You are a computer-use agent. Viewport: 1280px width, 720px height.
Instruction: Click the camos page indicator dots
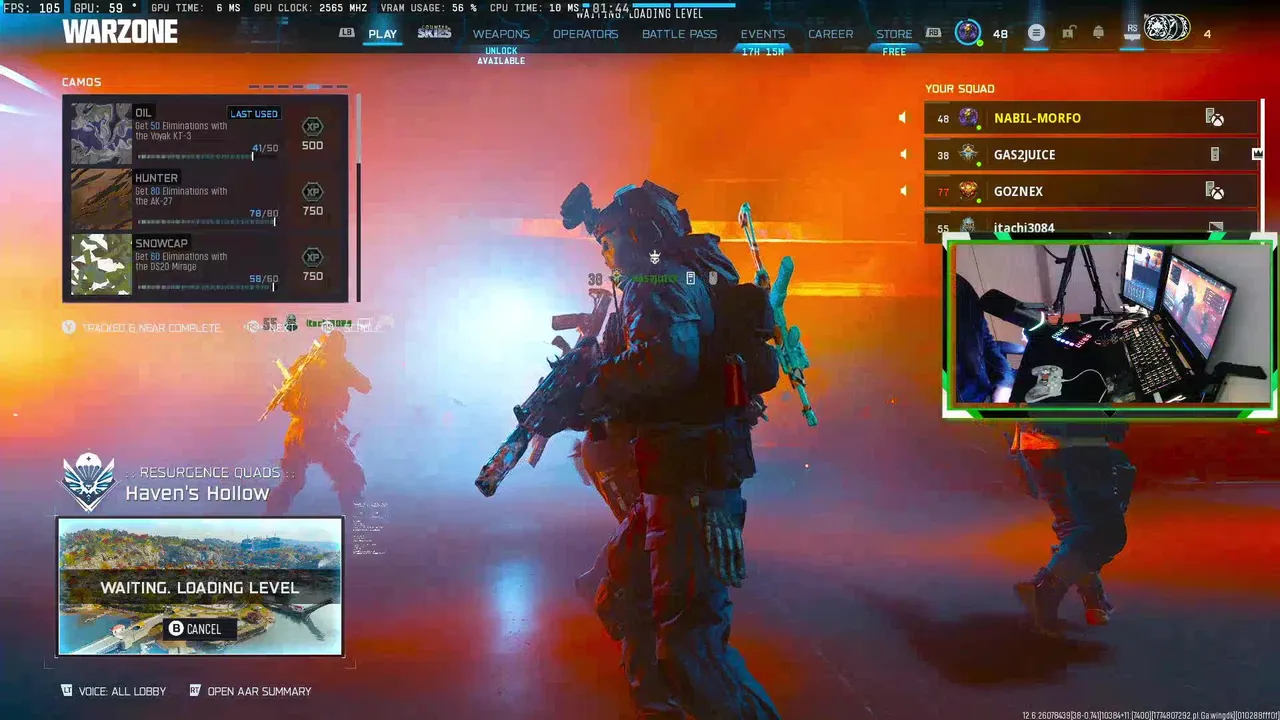(x=298, y=86)
